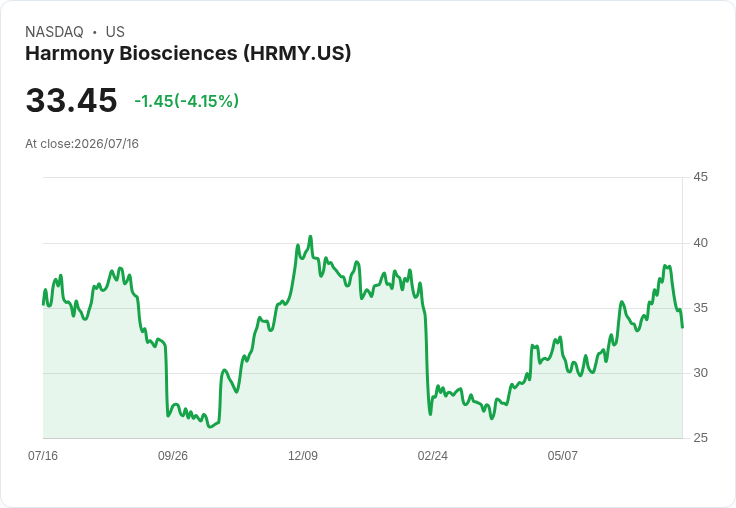736x508 pixels.
Task: Click the 09/26 date axis label
Action: coord(173,456)
